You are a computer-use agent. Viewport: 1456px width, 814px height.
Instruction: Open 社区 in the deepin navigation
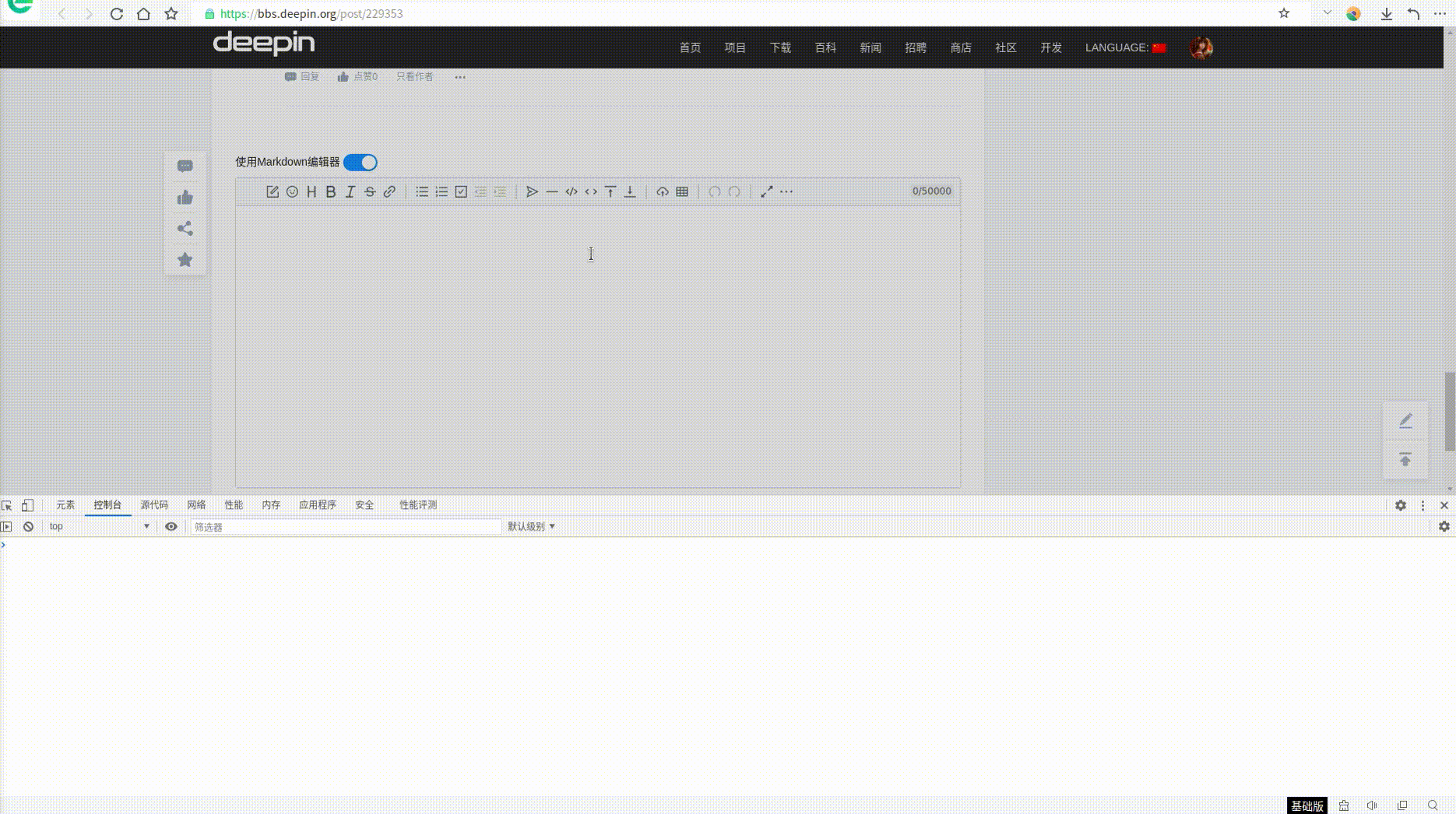(x=1006, y=47)
